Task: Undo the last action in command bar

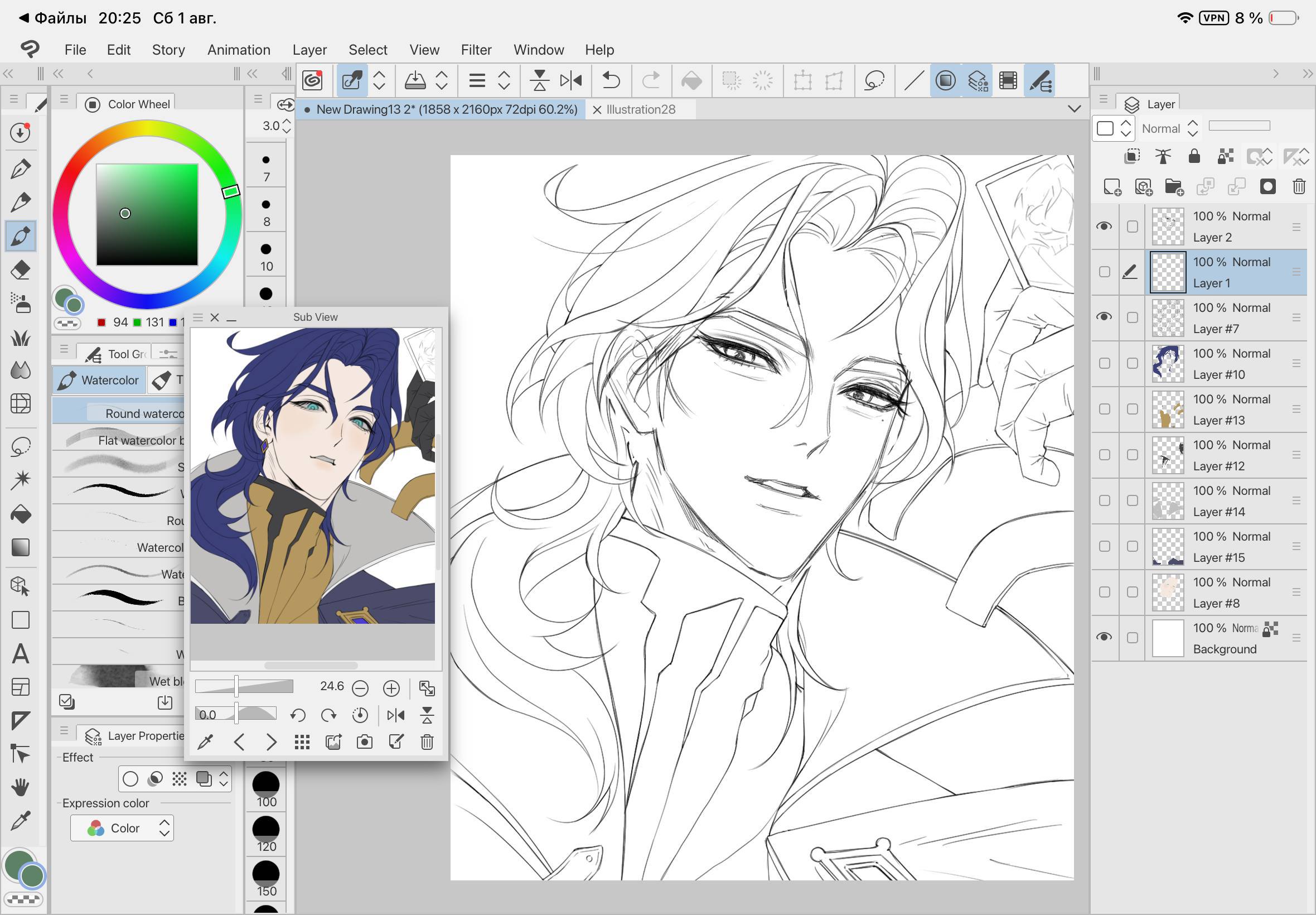Action: tap(611, 80)
